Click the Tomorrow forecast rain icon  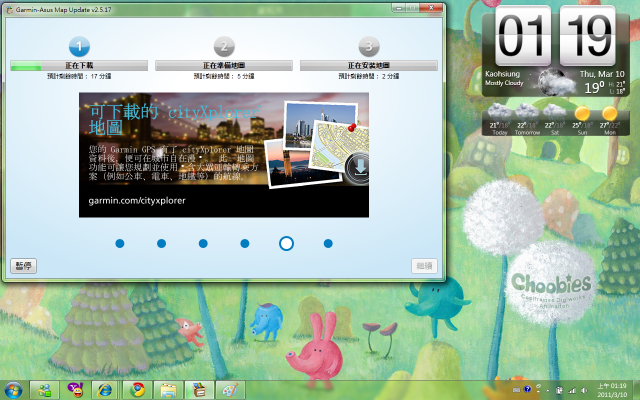(x=527, y=112)
